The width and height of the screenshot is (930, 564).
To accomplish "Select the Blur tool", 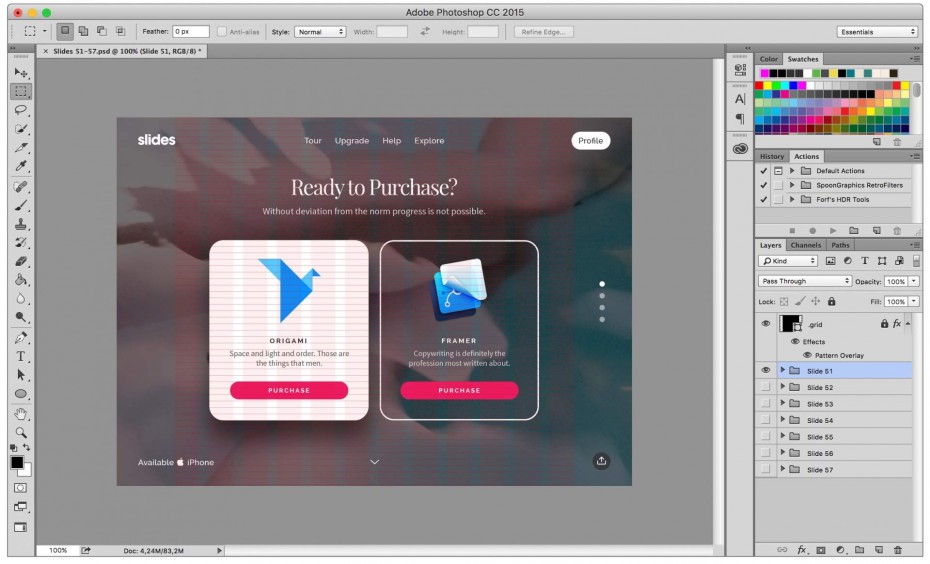I will click(21, 299).
